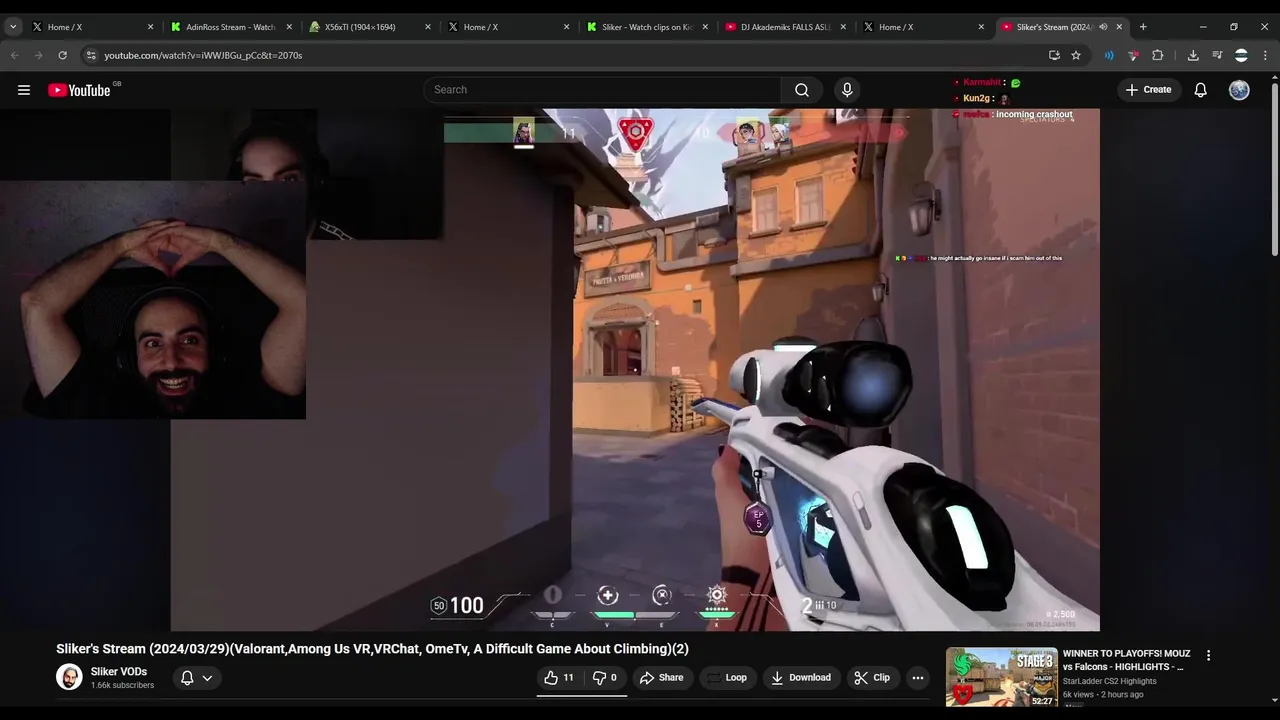Screen dimensions: 1280x720
Task: Dislike the video with thumbs down
Action: tap(605, 678)
